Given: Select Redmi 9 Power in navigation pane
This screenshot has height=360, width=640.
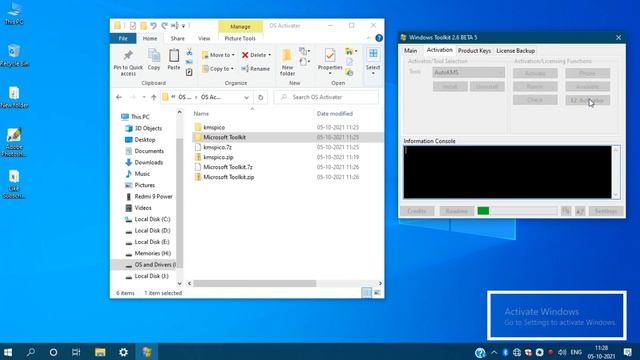Looking at the screenshot, I should (153, 196).
